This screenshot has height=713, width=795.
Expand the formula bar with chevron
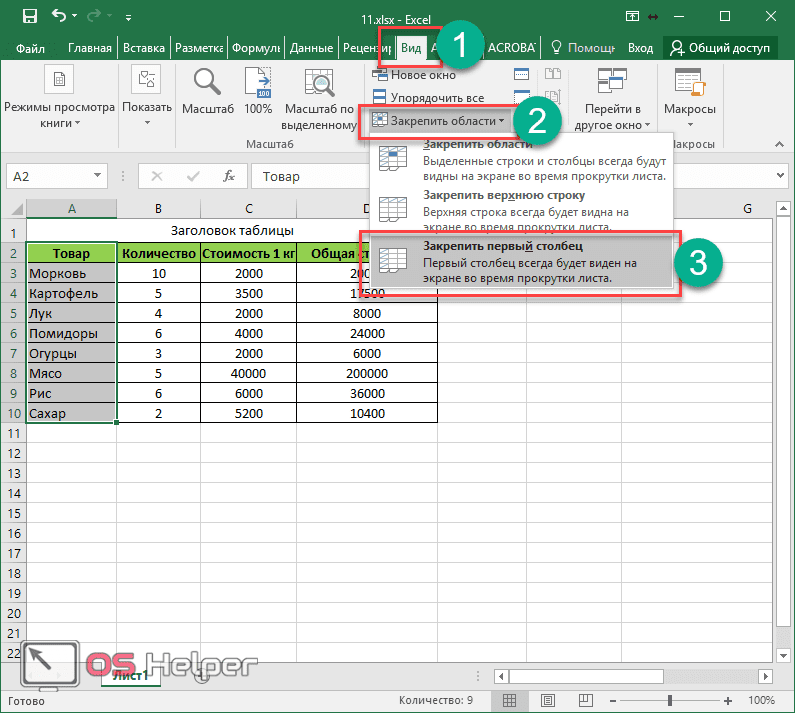[781, 176]
